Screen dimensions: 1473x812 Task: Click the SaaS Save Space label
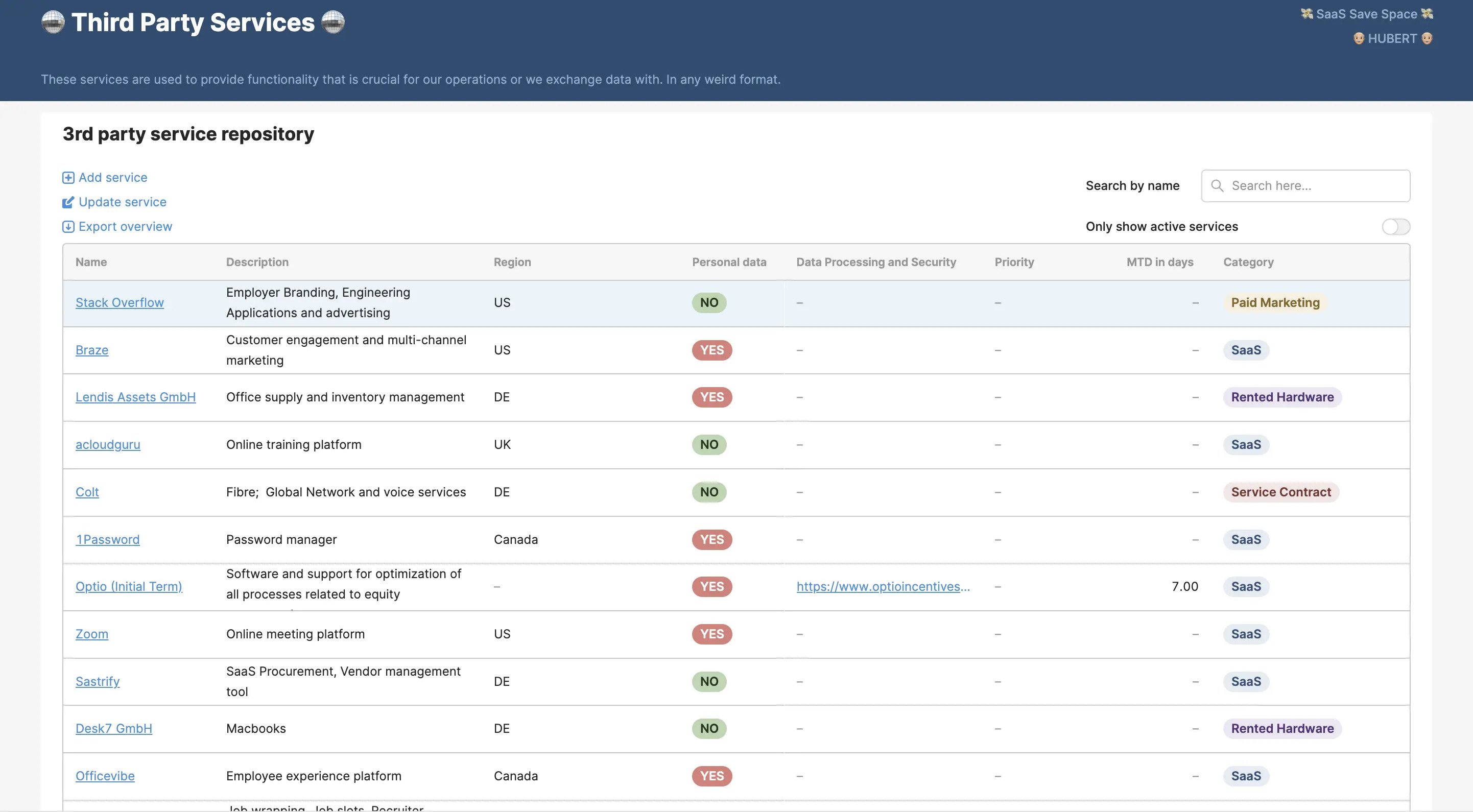pos(1367,14)
